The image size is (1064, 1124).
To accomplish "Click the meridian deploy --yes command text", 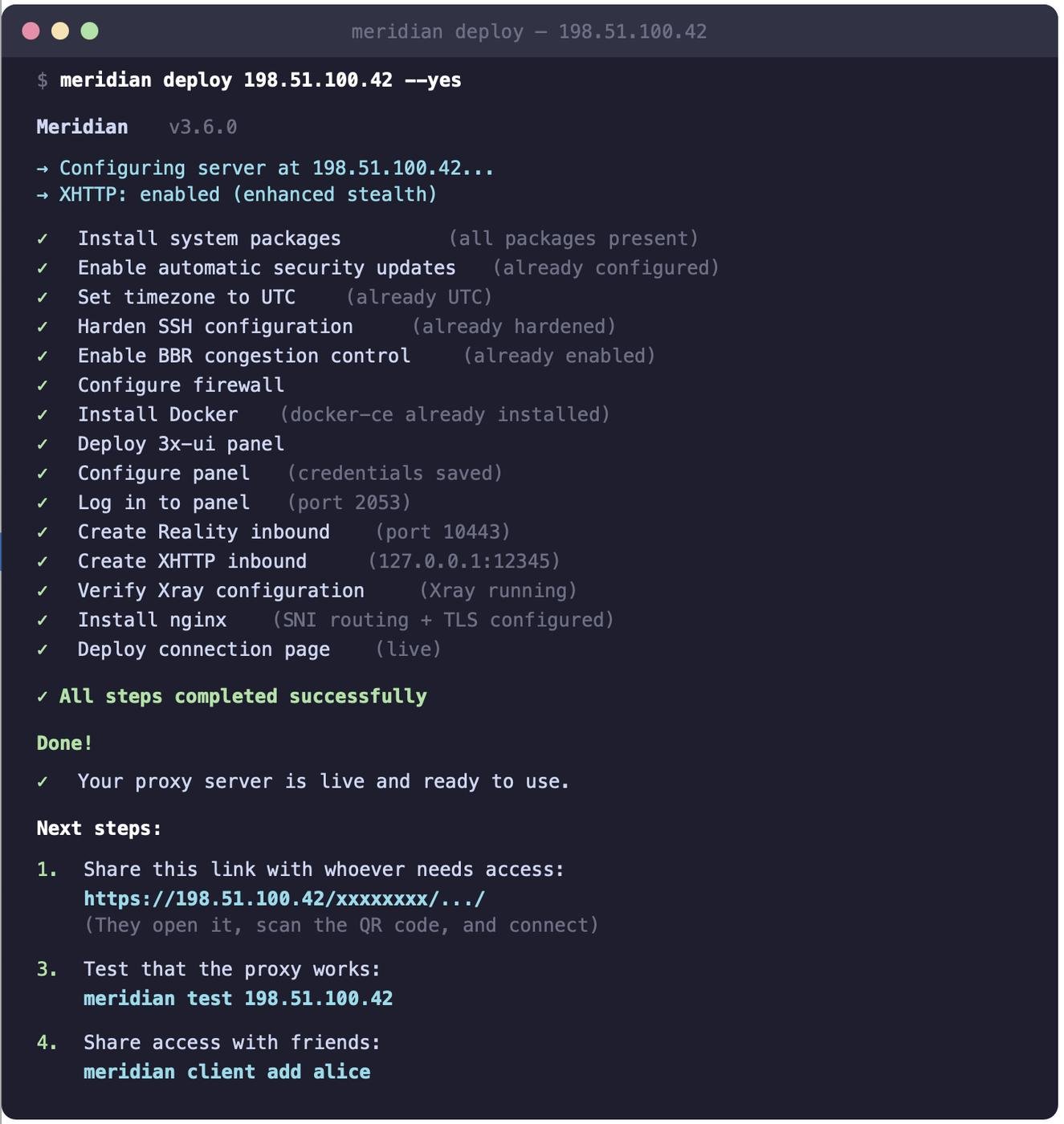I will (260, 80).
